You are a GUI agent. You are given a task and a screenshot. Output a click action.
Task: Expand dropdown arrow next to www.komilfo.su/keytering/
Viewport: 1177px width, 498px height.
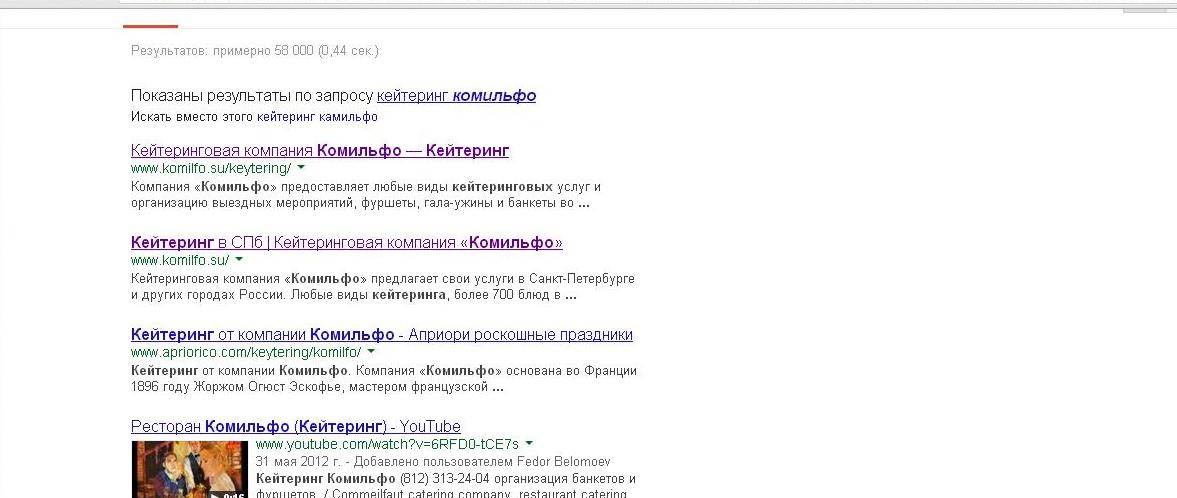[x=301, y=168]
